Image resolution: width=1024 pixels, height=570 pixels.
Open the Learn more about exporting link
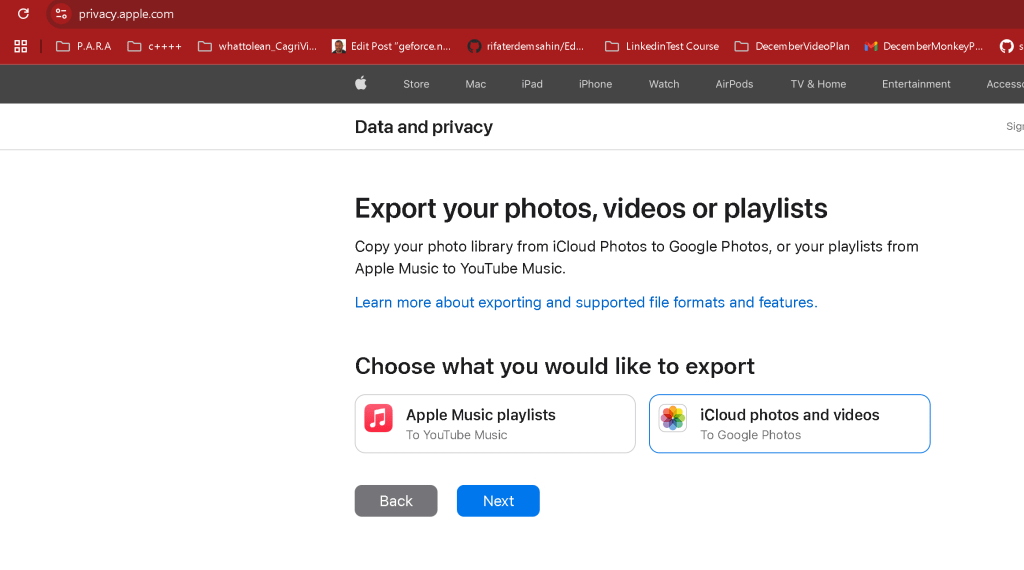pos(586,302)
